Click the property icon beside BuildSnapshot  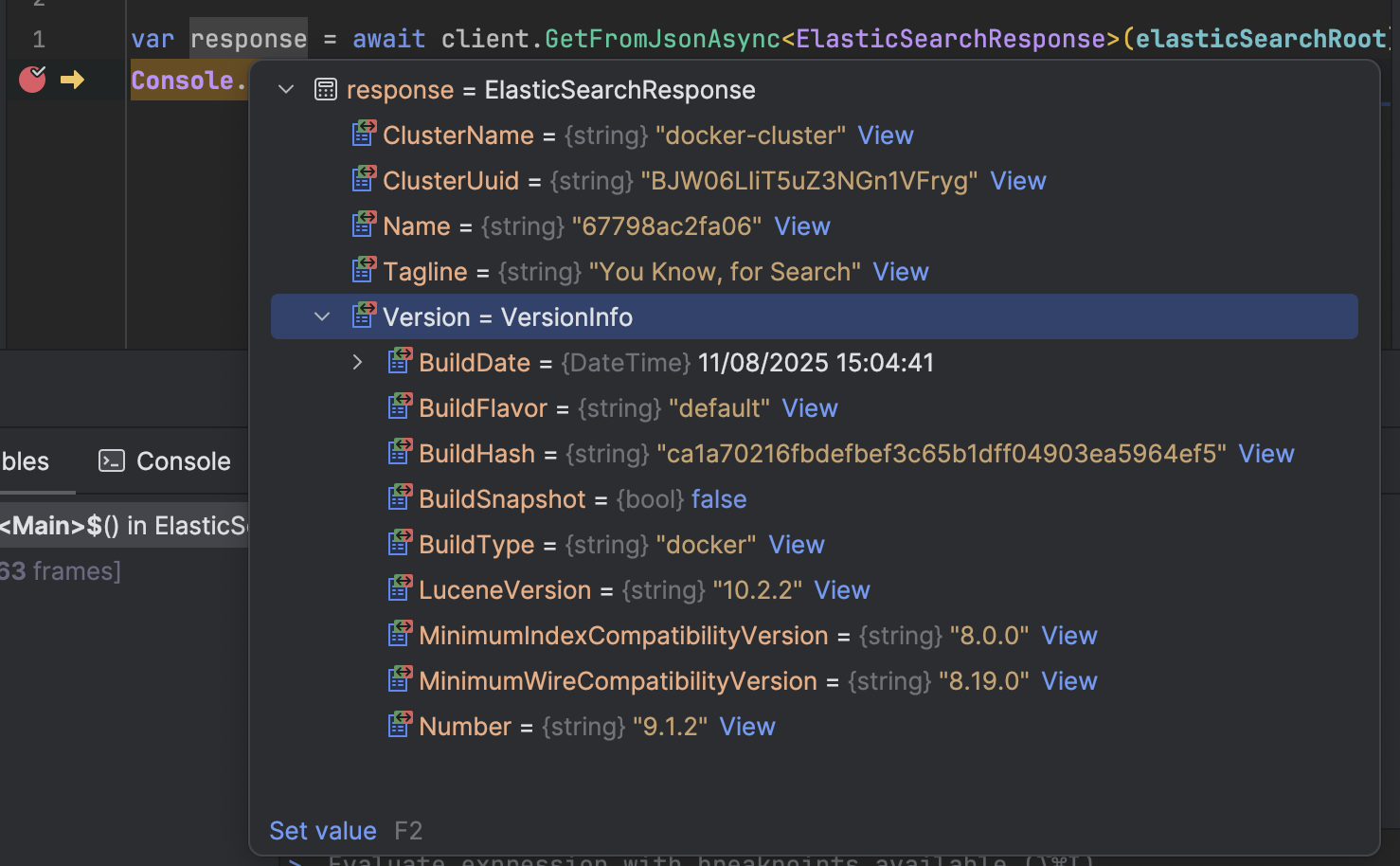pos(399,497)
